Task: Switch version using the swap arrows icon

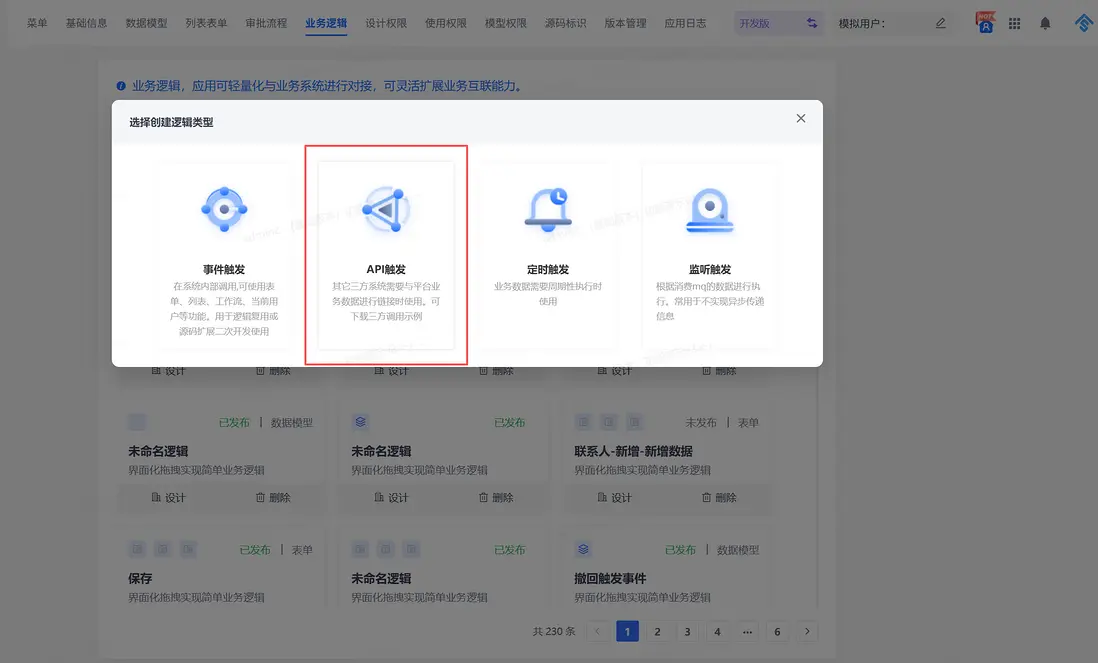Action: click(x=812, y=23)
